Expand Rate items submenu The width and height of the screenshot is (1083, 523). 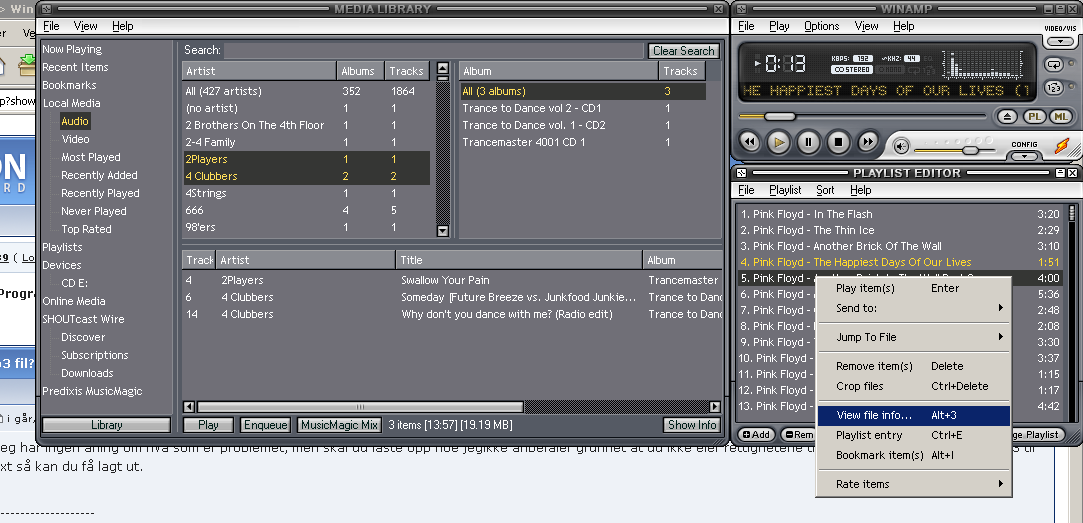tap(913, 484)
